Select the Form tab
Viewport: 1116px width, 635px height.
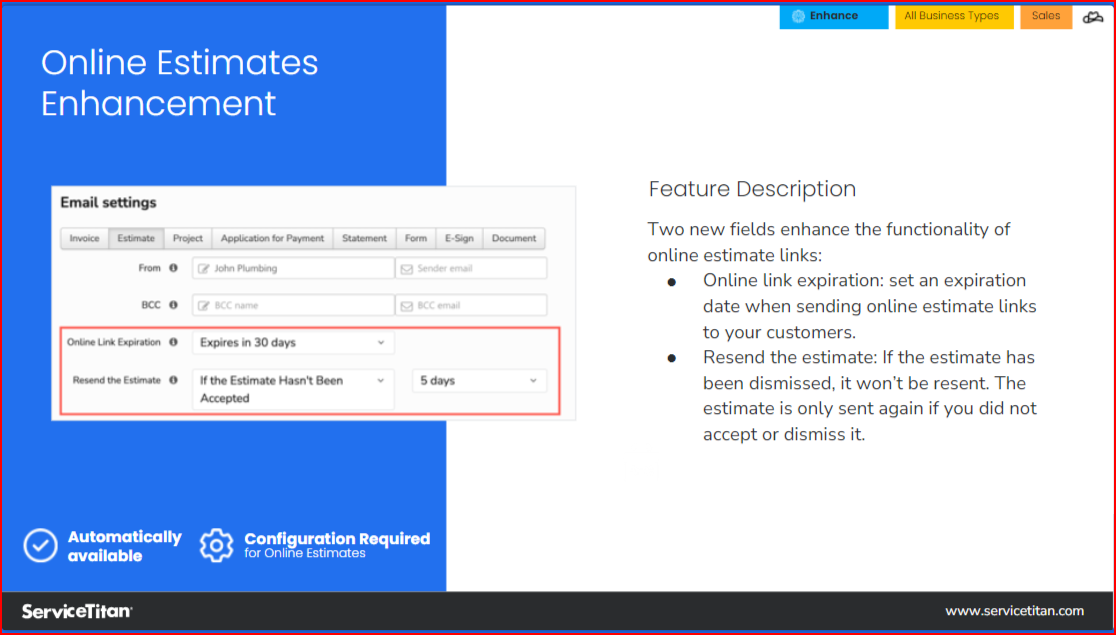pyautogui.click(x=416, y=238)
